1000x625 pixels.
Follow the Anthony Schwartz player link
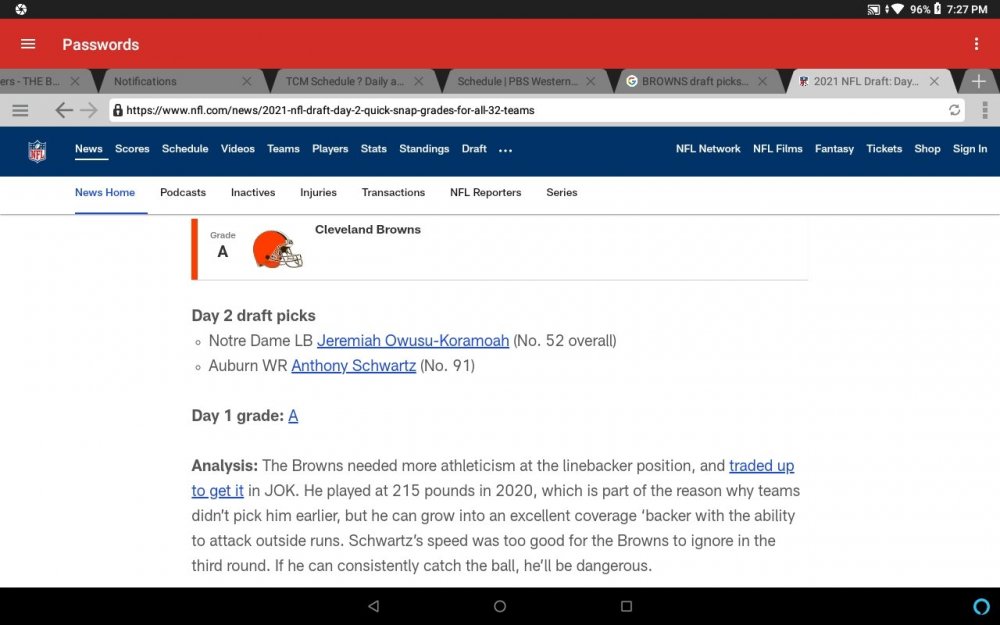pyautogui.click(x=354, y=366)
